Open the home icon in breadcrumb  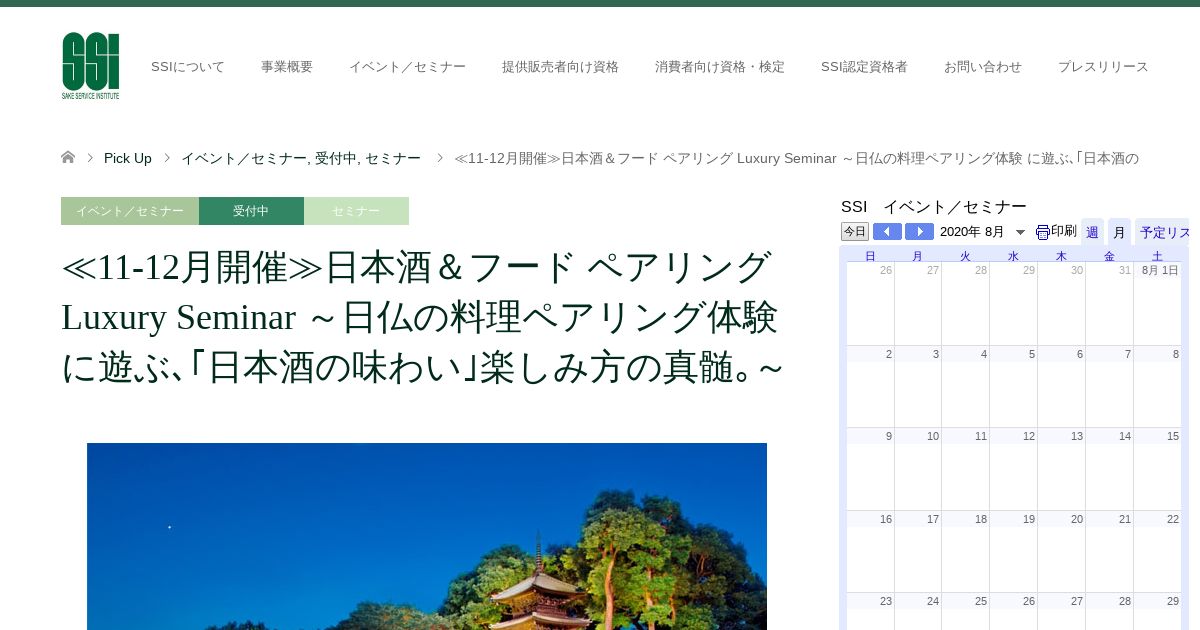pos(68,157)
